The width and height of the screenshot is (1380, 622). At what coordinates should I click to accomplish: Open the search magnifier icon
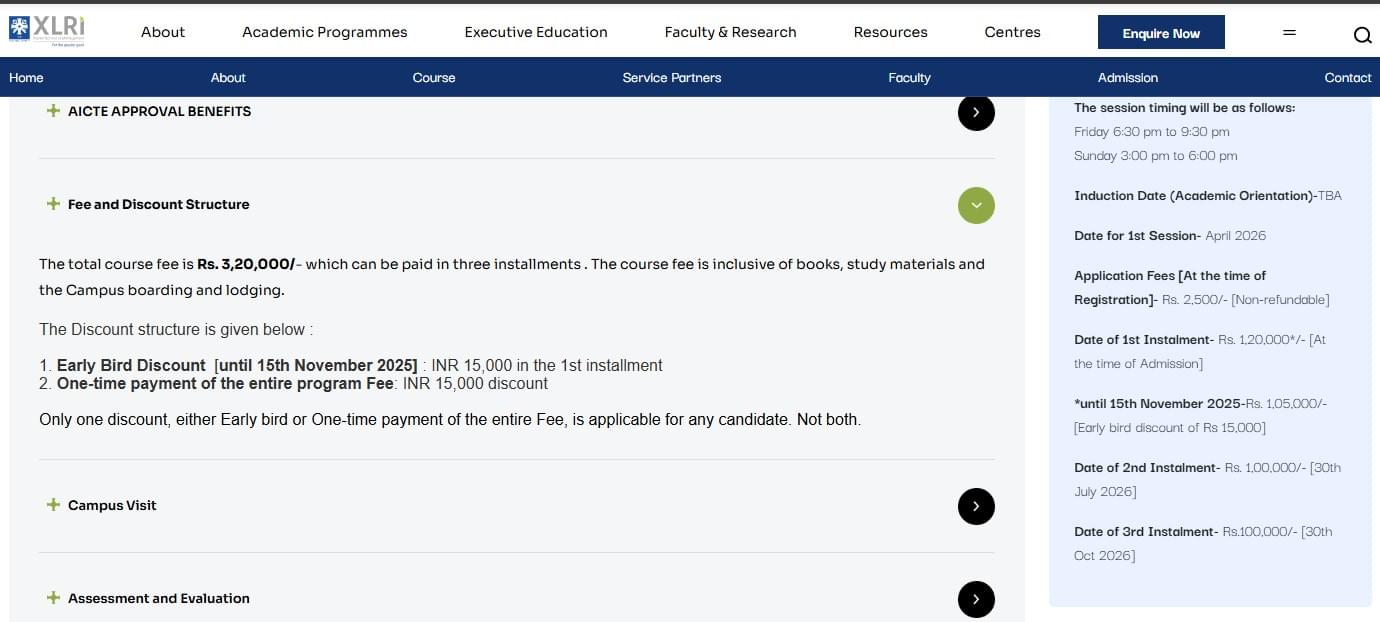[1362, 36]
